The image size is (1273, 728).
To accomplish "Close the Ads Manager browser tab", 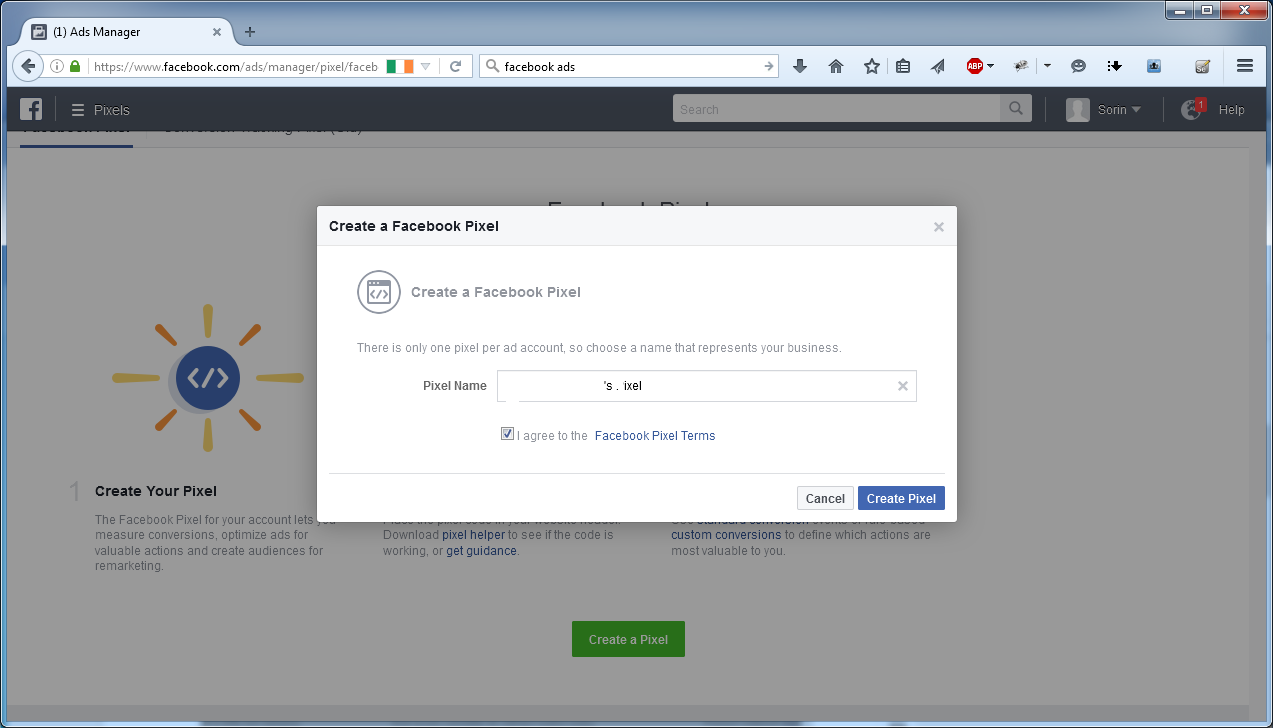I will (217, 32).
